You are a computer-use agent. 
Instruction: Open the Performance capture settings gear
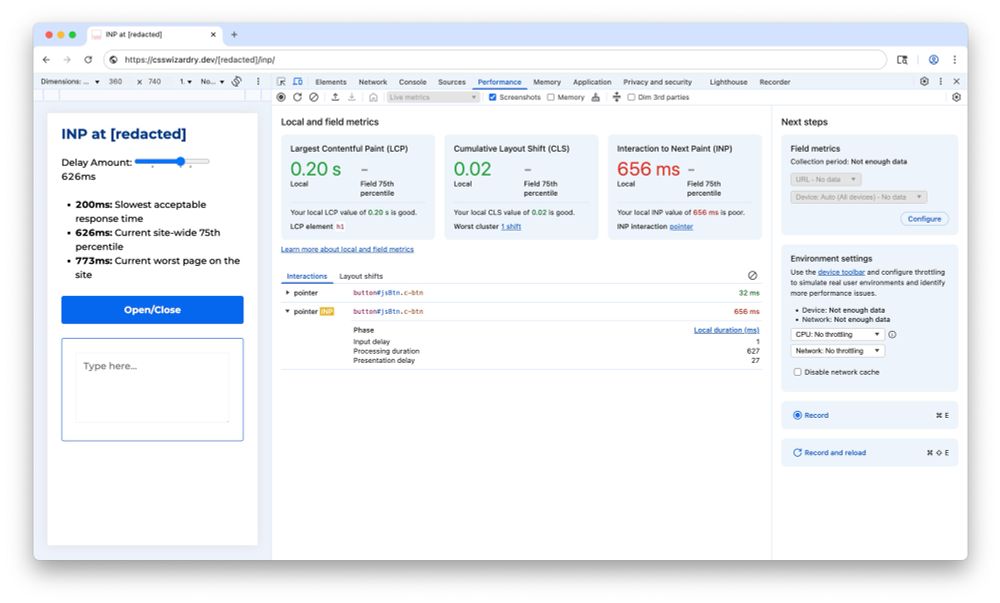click(x=956, y=97)
